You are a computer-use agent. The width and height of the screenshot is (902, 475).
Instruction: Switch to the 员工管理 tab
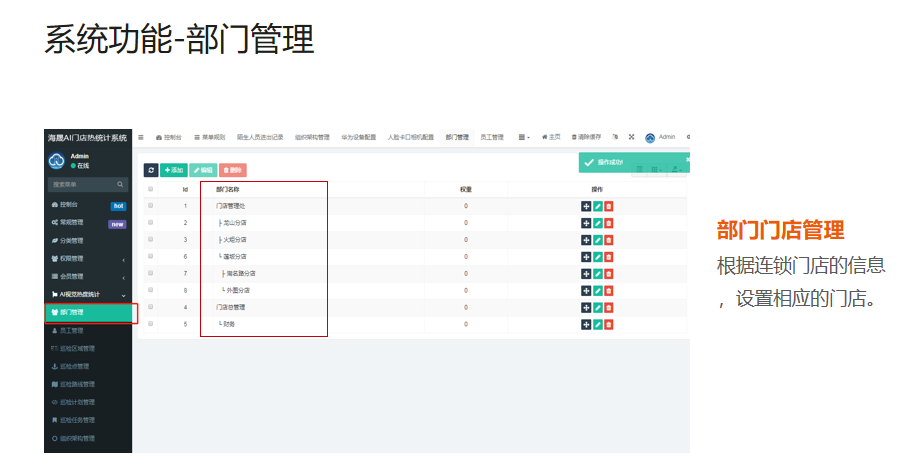(x=491, y=137)
